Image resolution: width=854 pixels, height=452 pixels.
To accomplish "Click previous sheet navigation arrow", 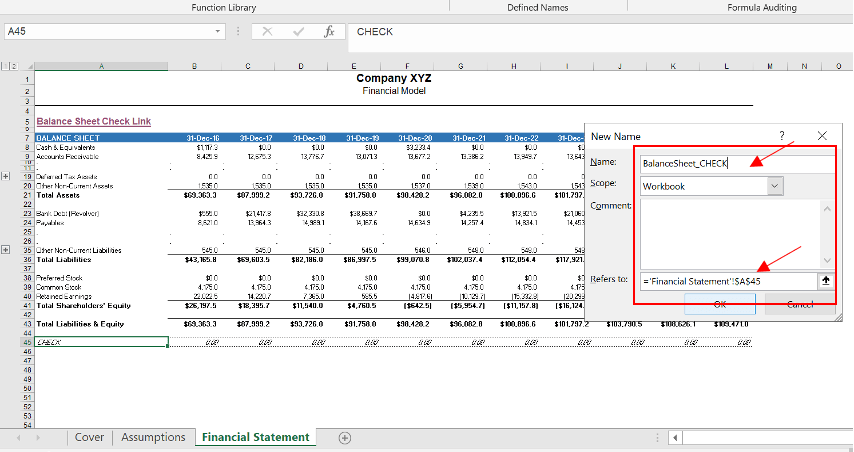I will coord(19,438).
